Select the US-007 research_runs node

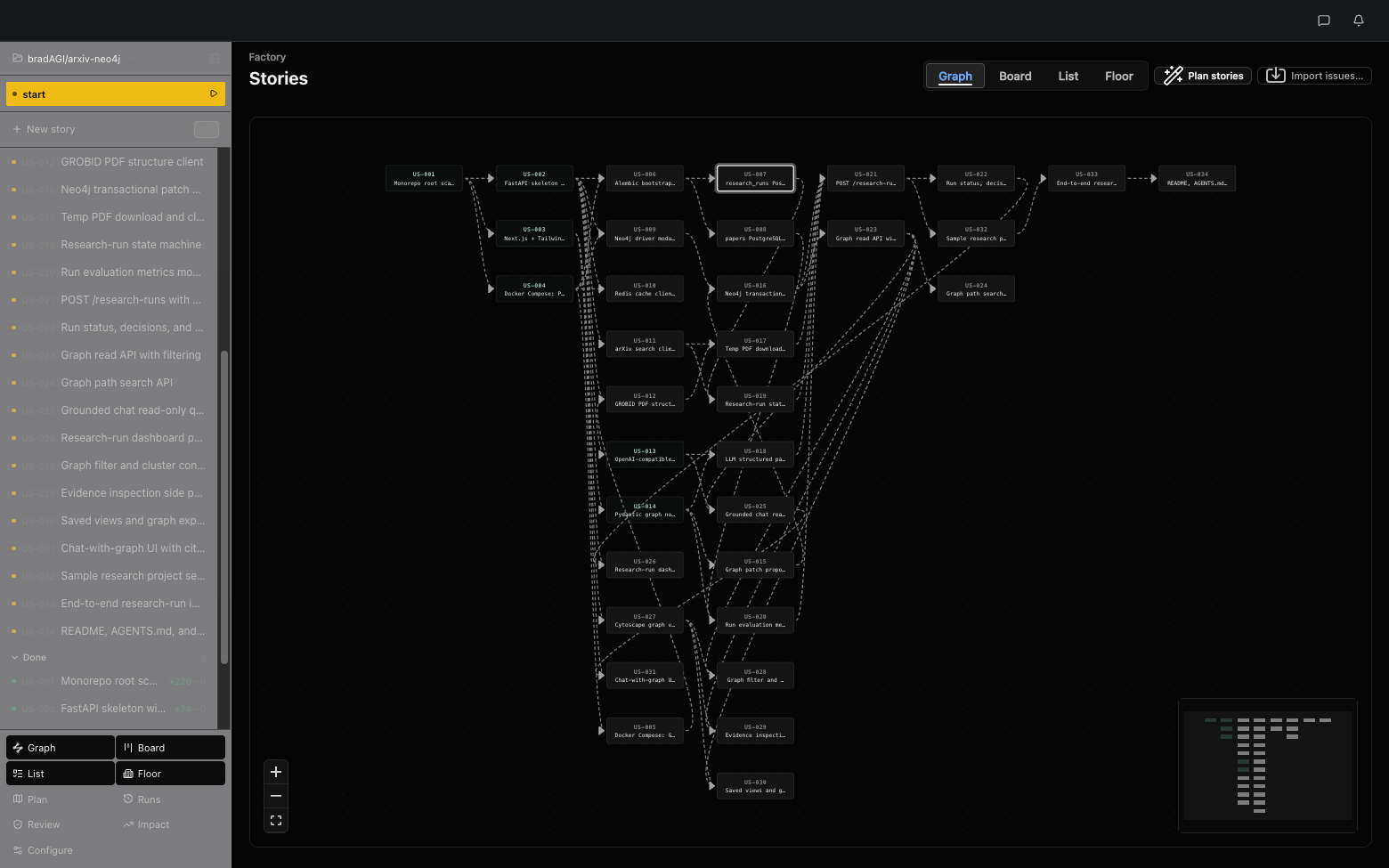click(x=755, y=178)
